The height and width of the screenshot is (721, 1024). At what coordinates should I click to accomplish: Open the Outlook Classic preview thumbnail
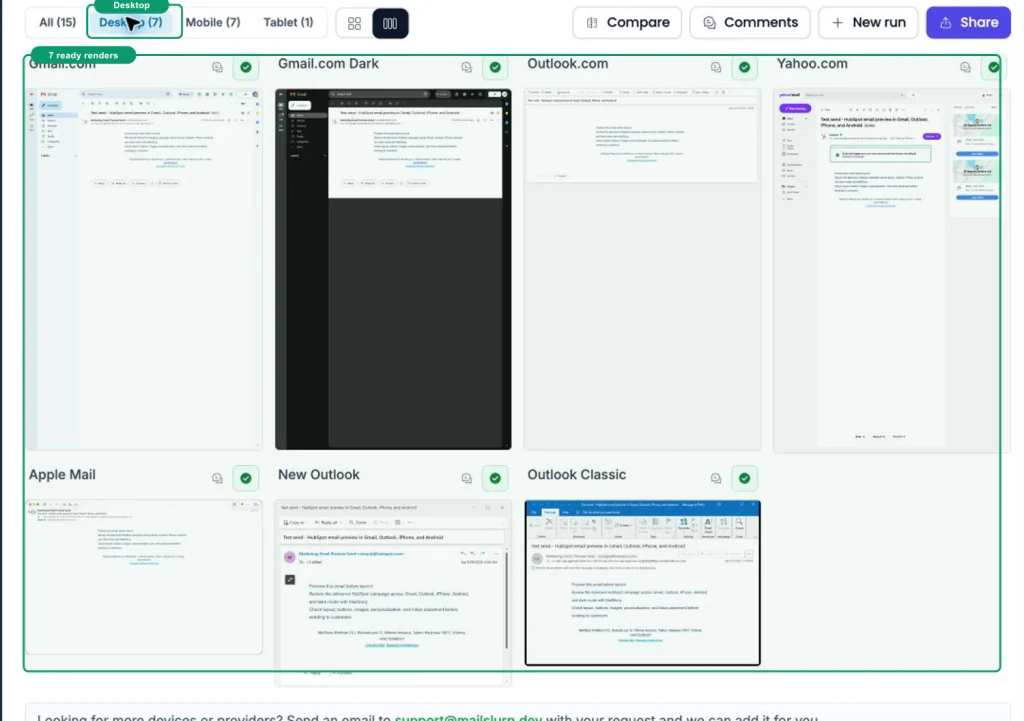643,583
